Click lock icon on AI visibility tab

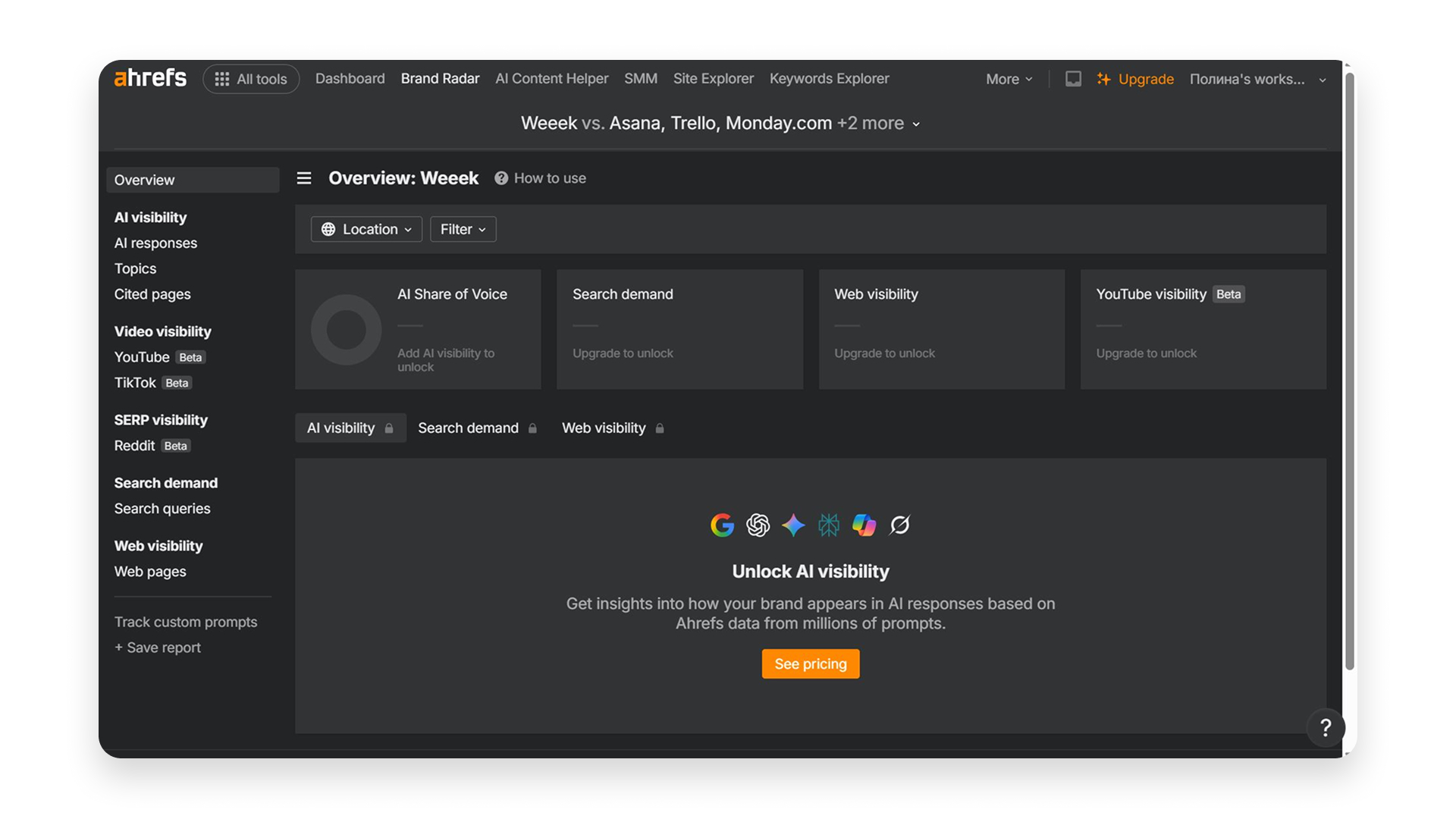[389, 428]
